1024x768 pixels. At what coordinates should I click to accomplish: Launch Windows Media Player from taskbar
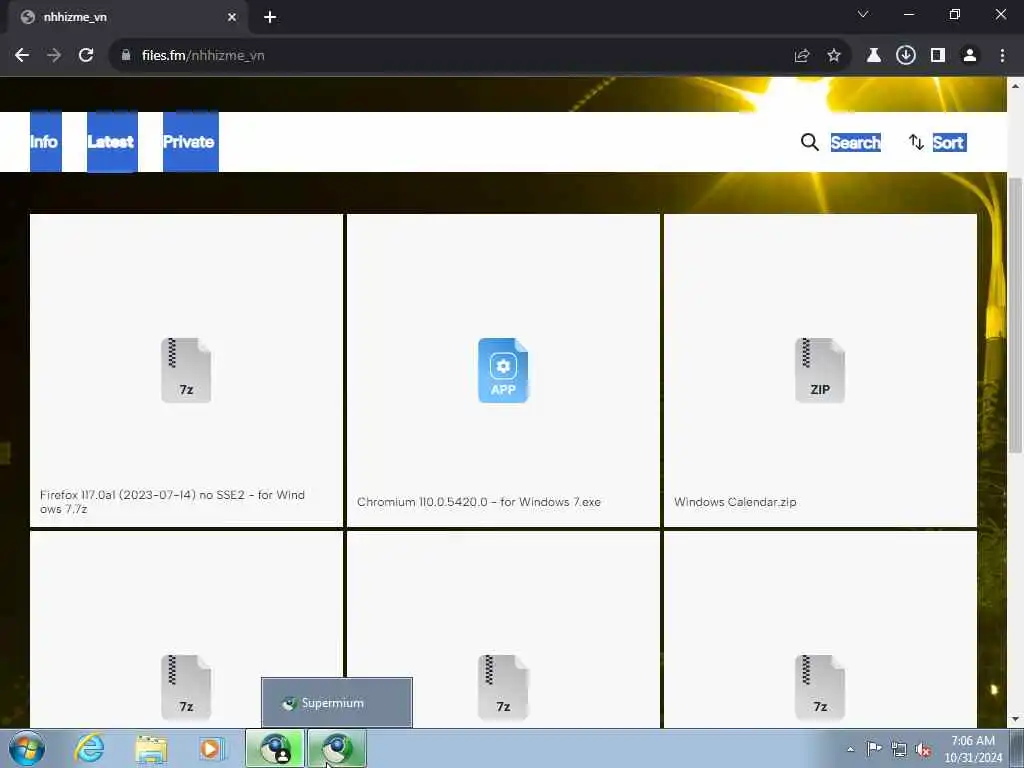point(211,748)
